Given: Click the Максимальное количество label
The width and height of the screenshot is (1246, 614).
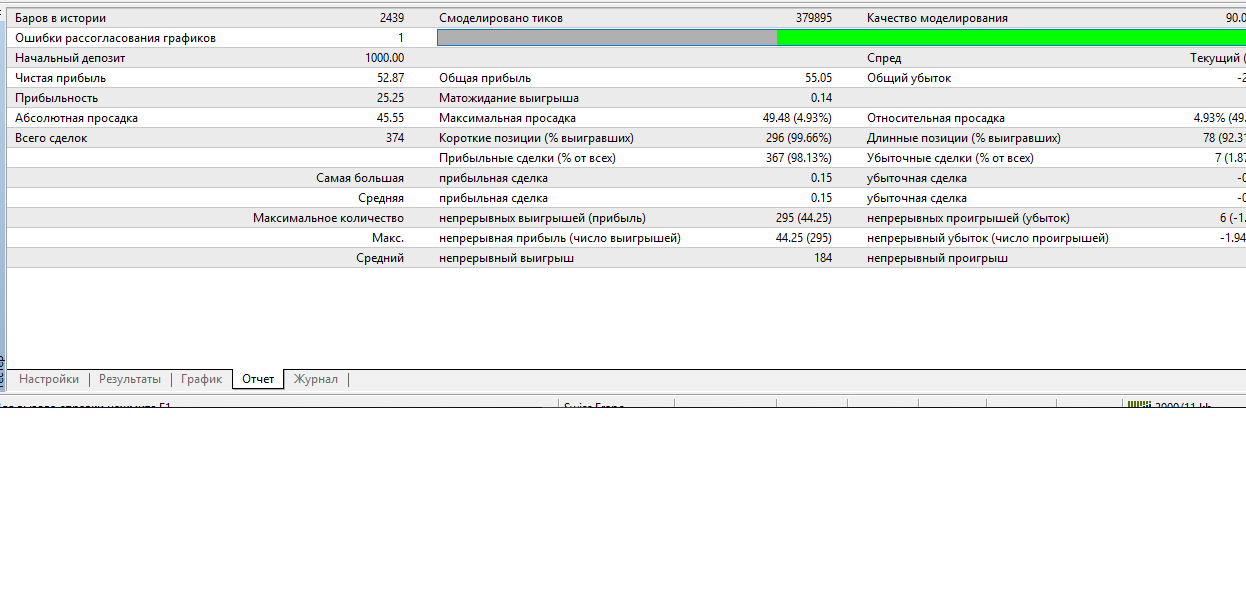Looking at the screenshot, I should pyautogui.click(x=328, y=218).
